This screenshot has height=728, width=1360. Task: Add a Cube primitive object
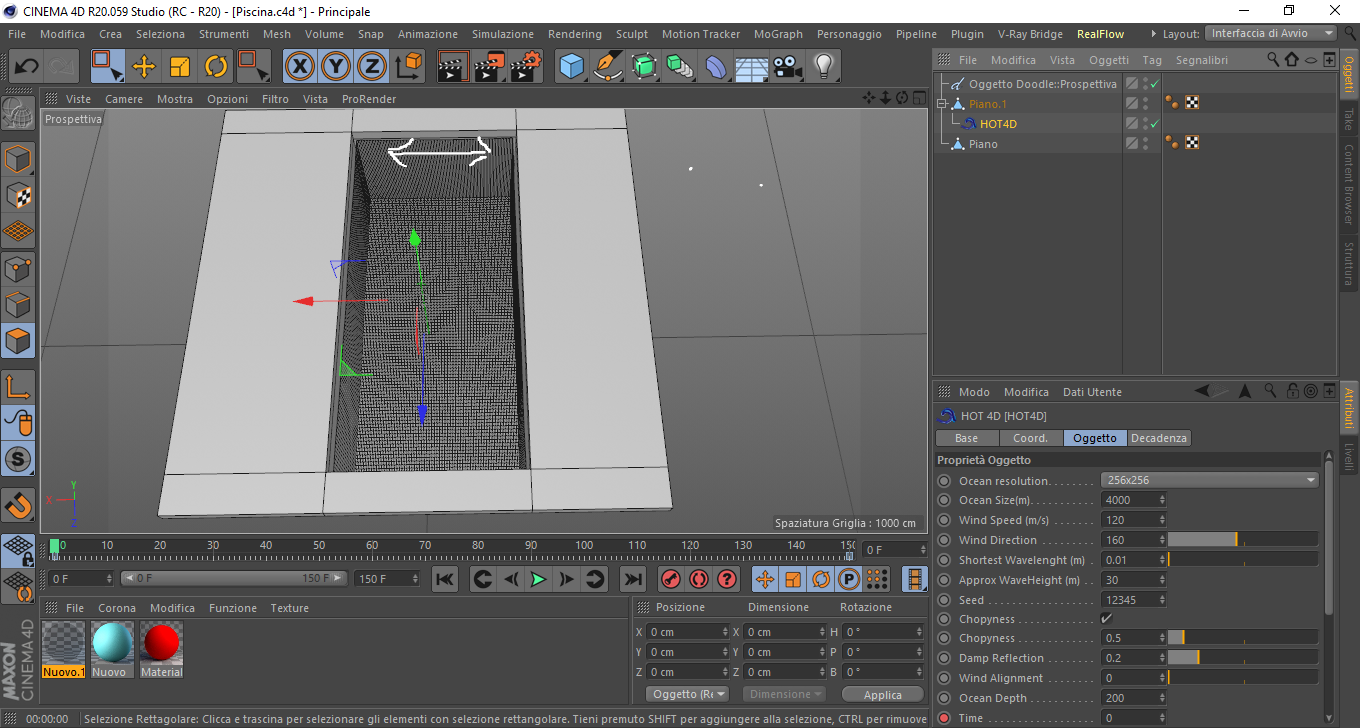[572, 67]
